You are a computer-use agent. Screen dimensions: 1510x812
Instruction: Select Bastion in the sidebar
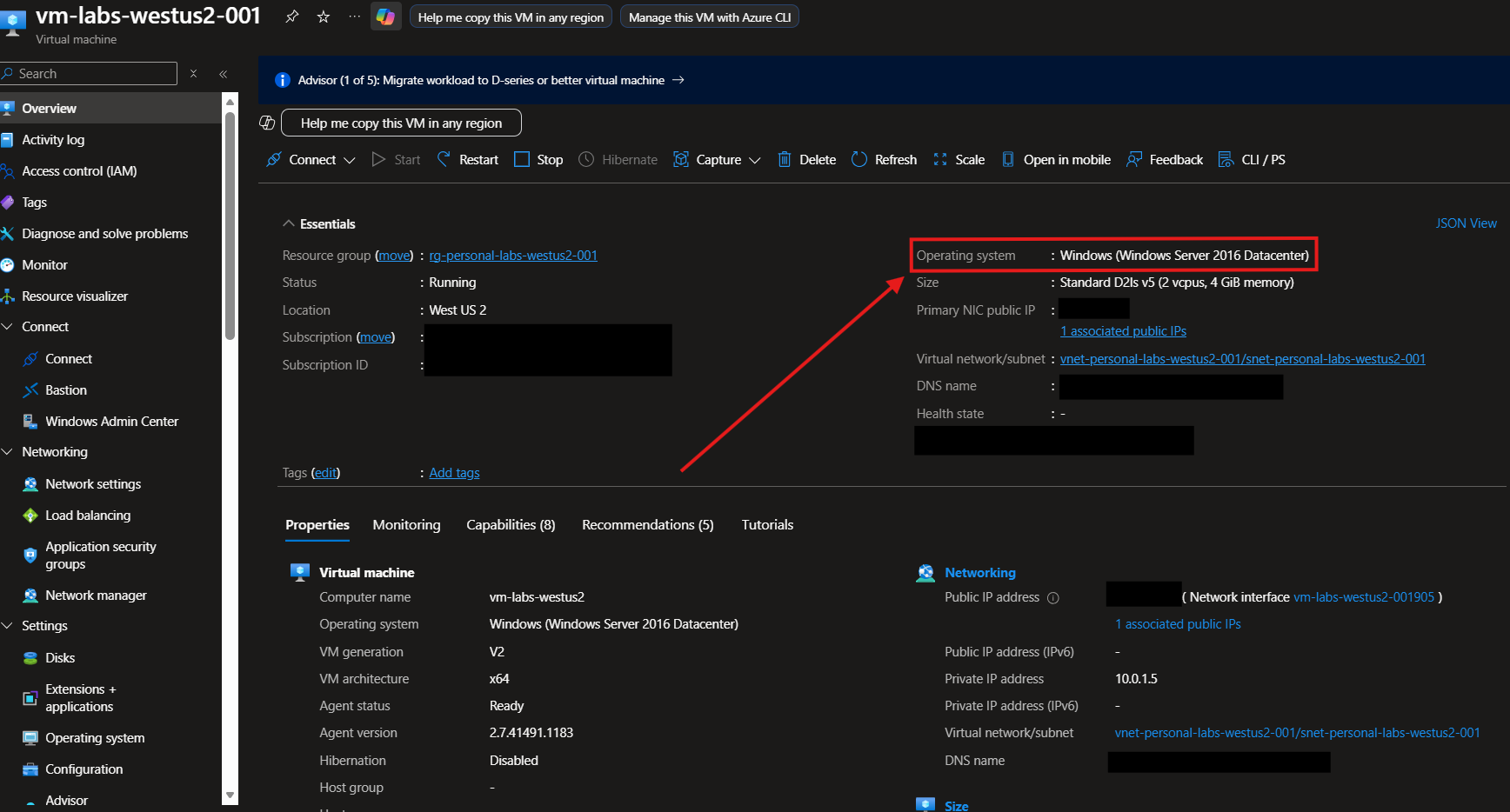(66, 390)
